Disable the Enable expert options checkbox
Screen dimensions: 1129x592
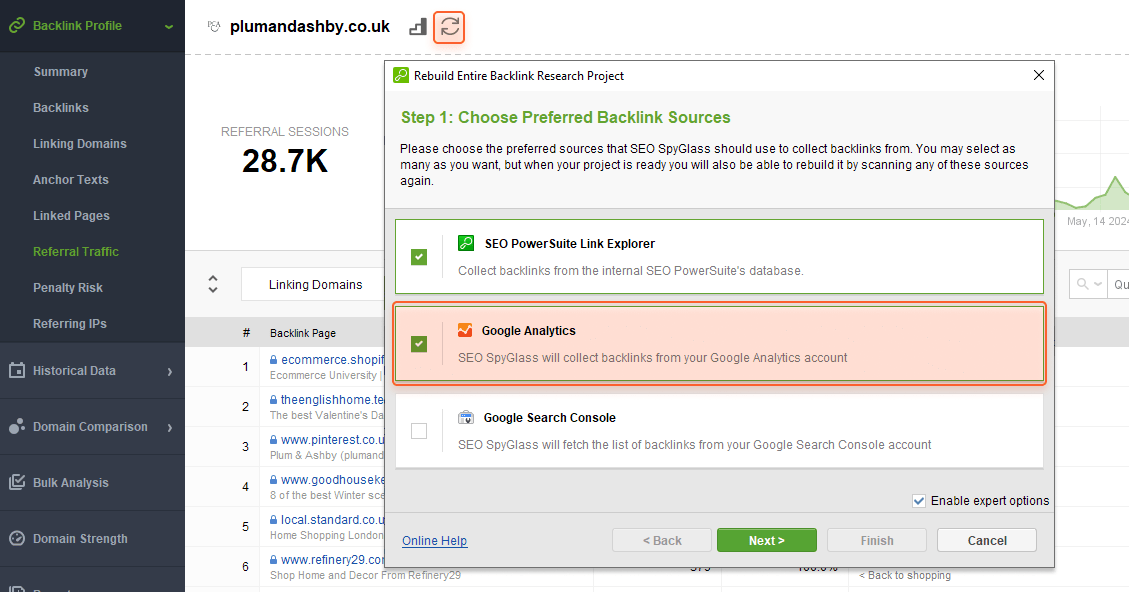pos(919,501)
